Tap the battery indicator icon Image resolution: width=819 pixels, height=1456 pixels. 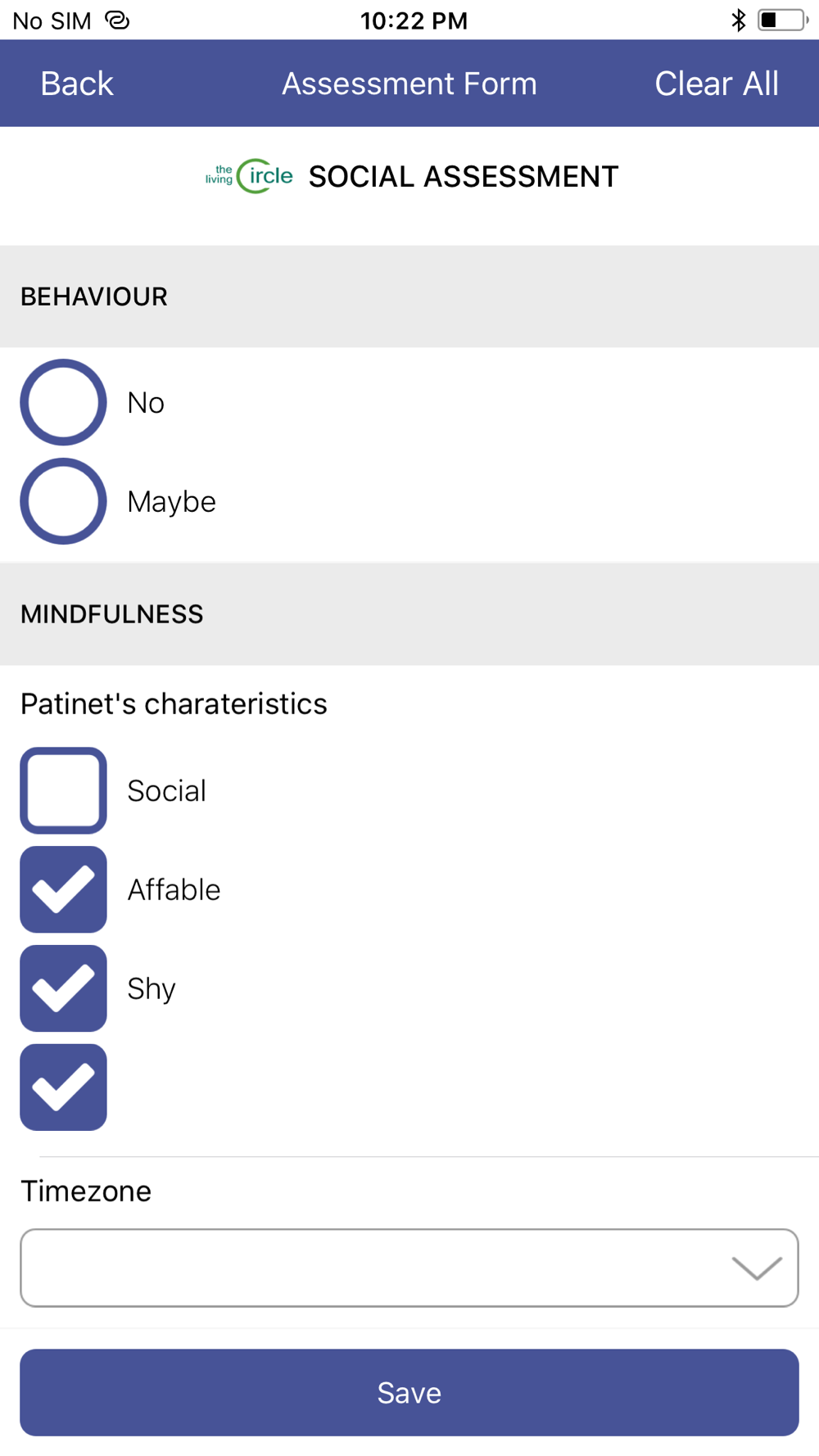784,20
